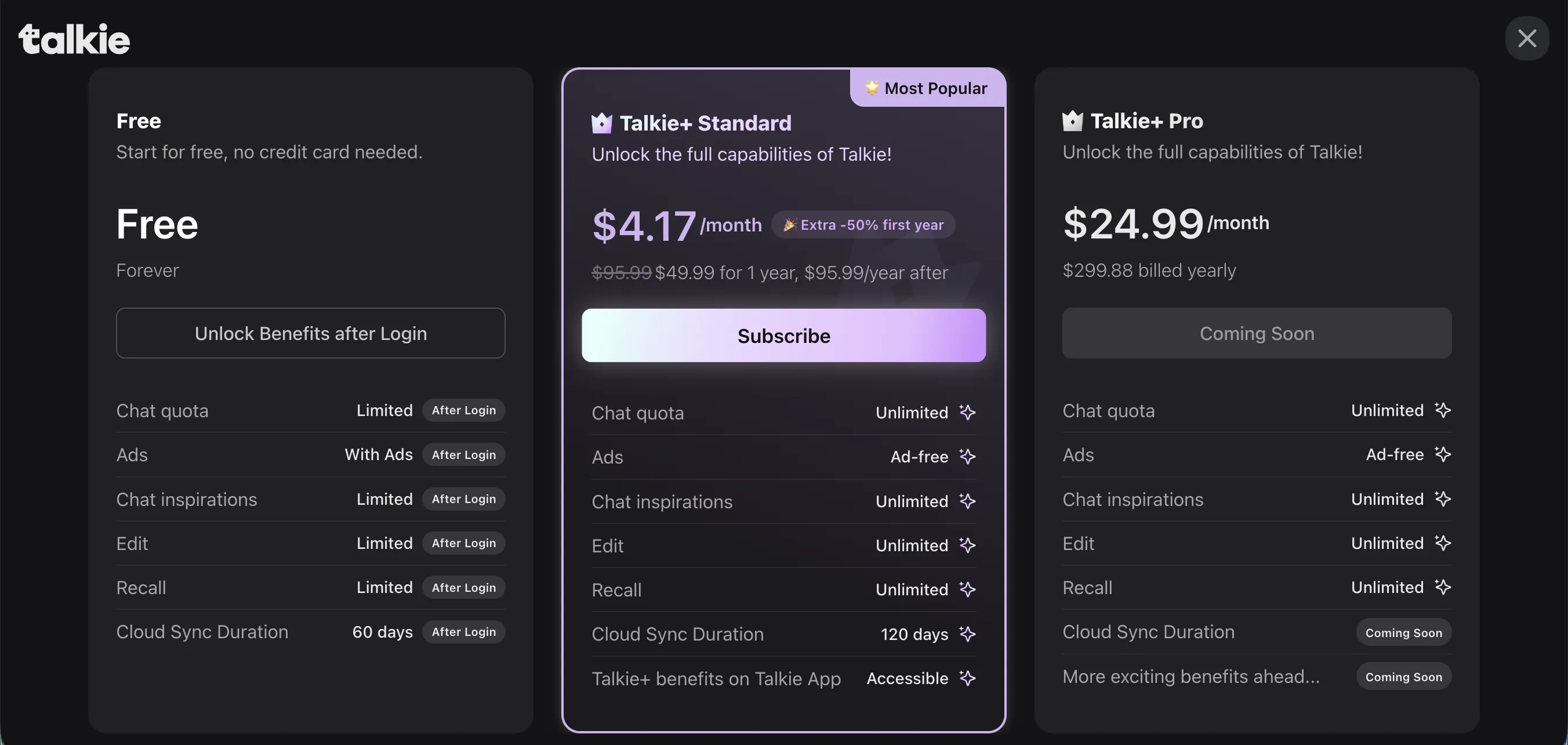Click the strikethrough $95.99 price
This screenshot has height=745, width=1568.
click(x=622, y=272)
